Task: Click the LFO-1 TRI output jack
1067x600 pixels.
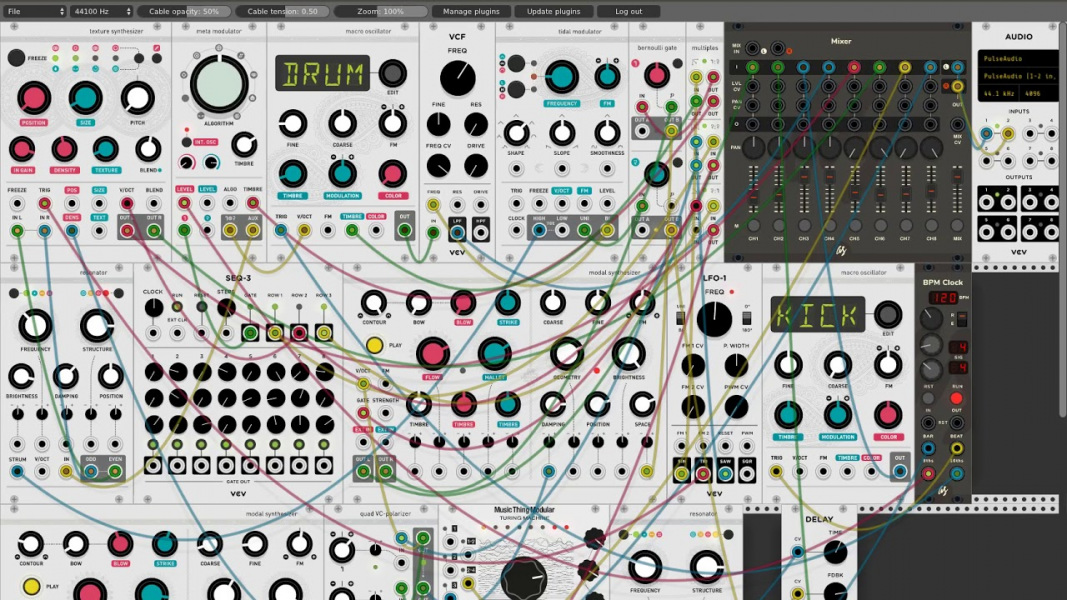Action: click(703, 472)
